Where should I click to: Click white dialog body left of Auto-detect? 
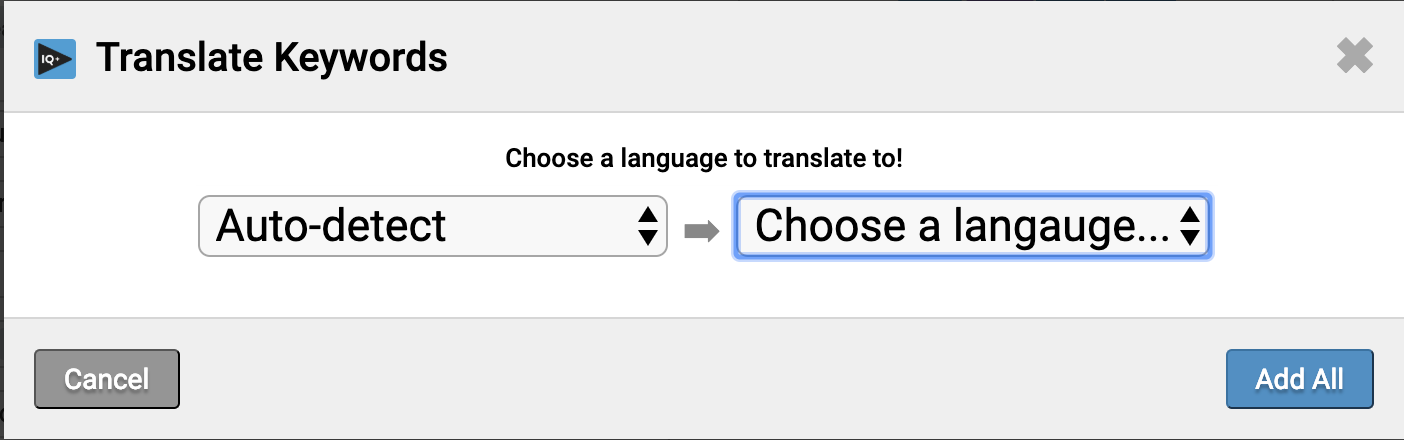[x=100, y=226]
